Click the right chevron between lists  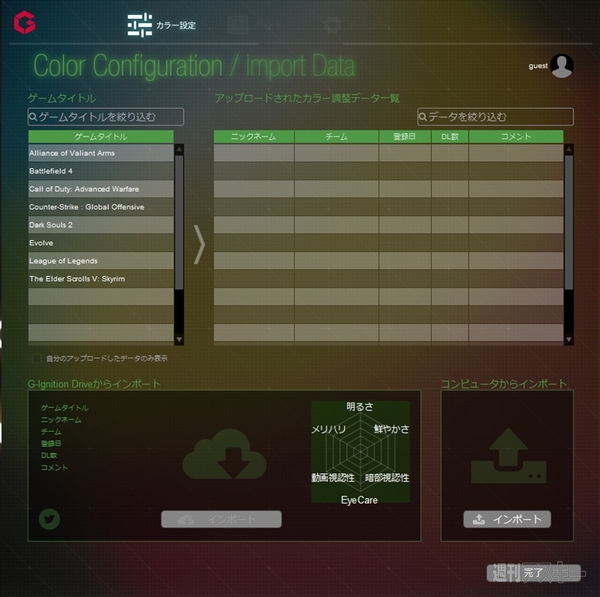tap(199, 245)
